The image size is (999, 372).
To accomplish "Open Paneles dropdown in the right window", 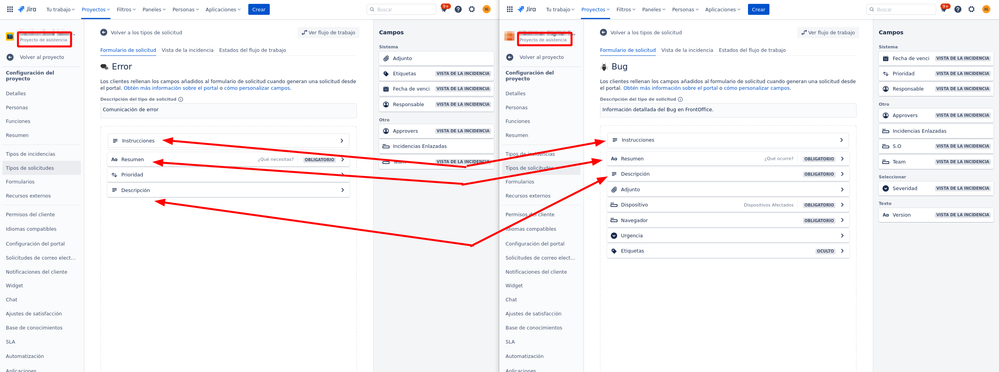I will tap(653, 10).
